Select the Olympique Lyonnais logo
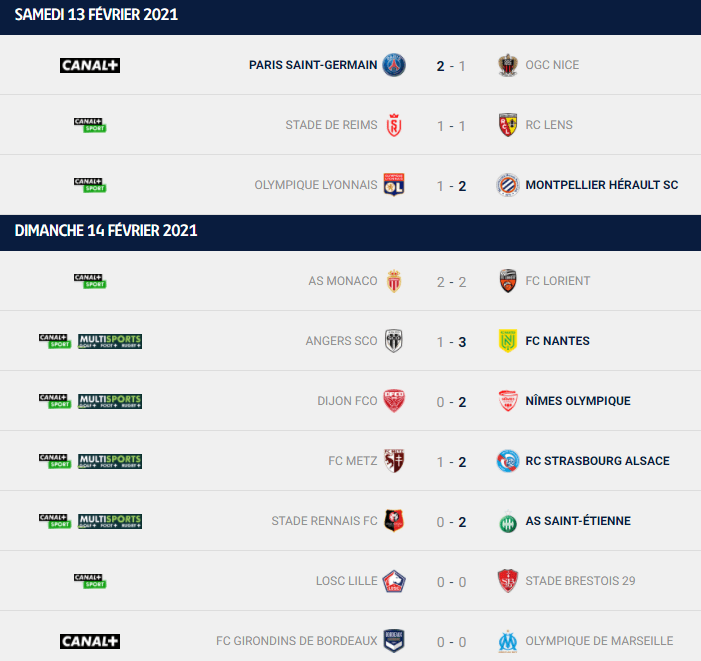Screen dimensions: 701x661 (x=394, y=185)
